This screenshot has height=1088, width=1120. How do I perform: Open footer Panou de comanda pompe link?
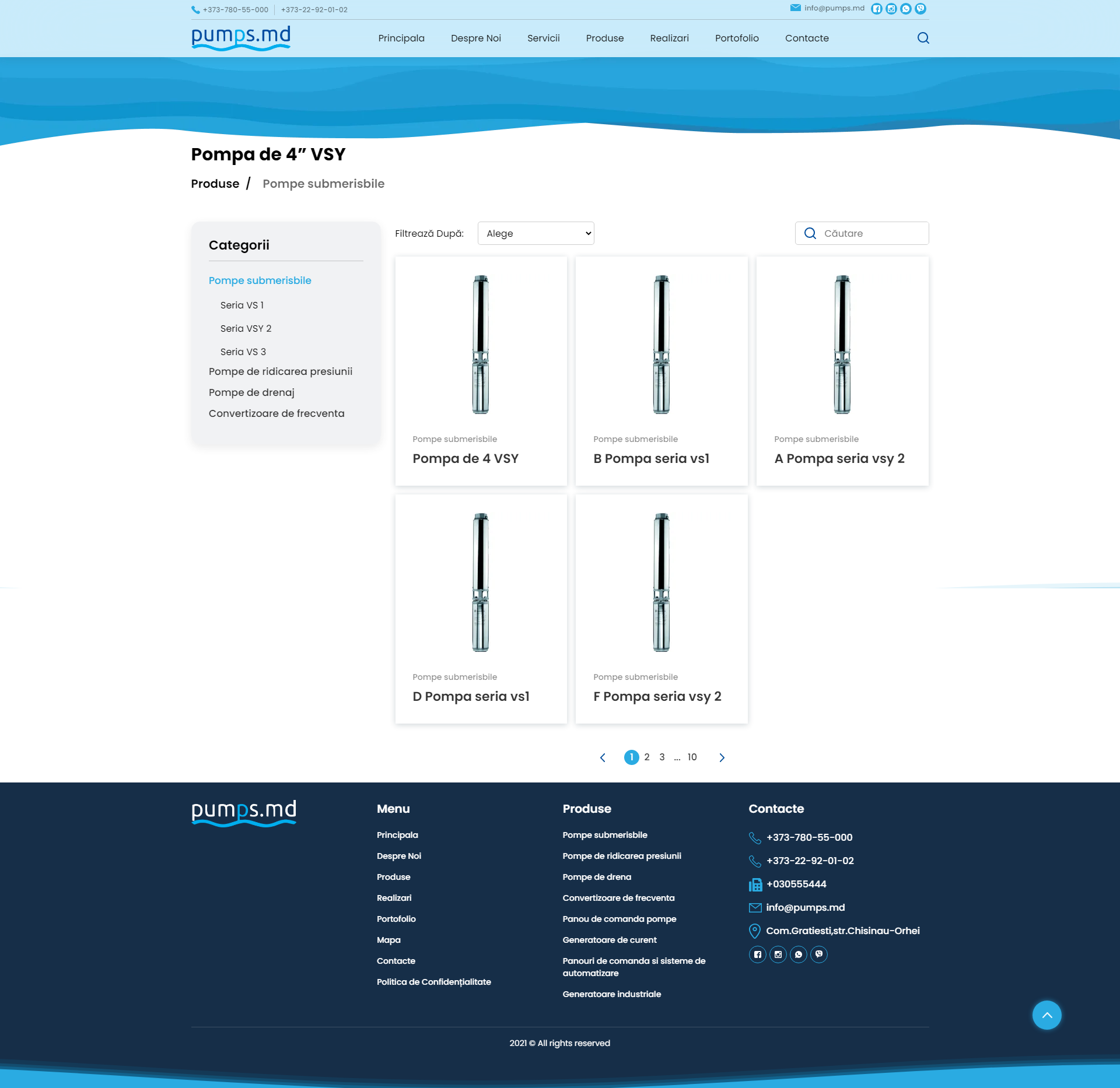pos(619,919)
